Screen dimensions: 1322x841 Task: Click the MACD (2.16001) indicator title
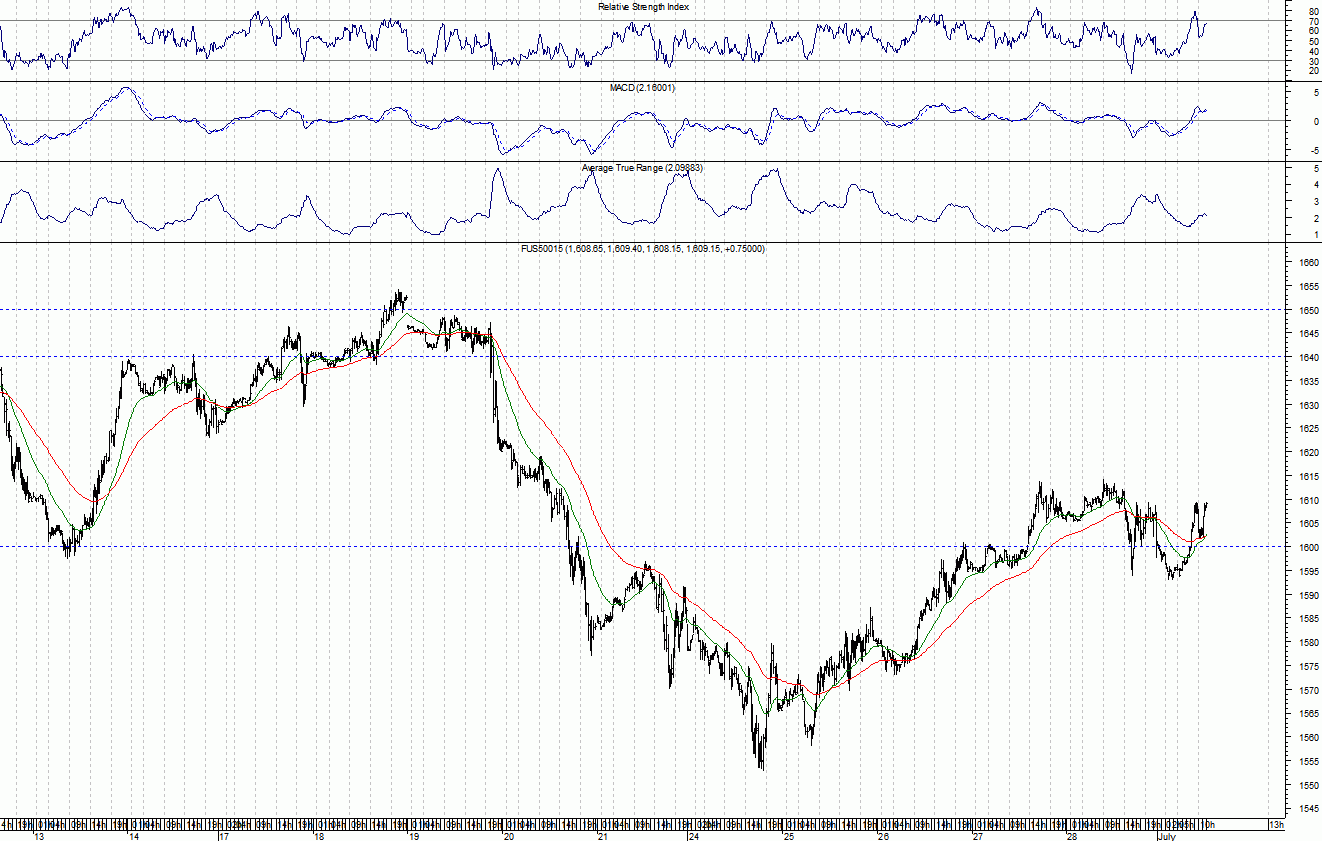click(642, 88)
